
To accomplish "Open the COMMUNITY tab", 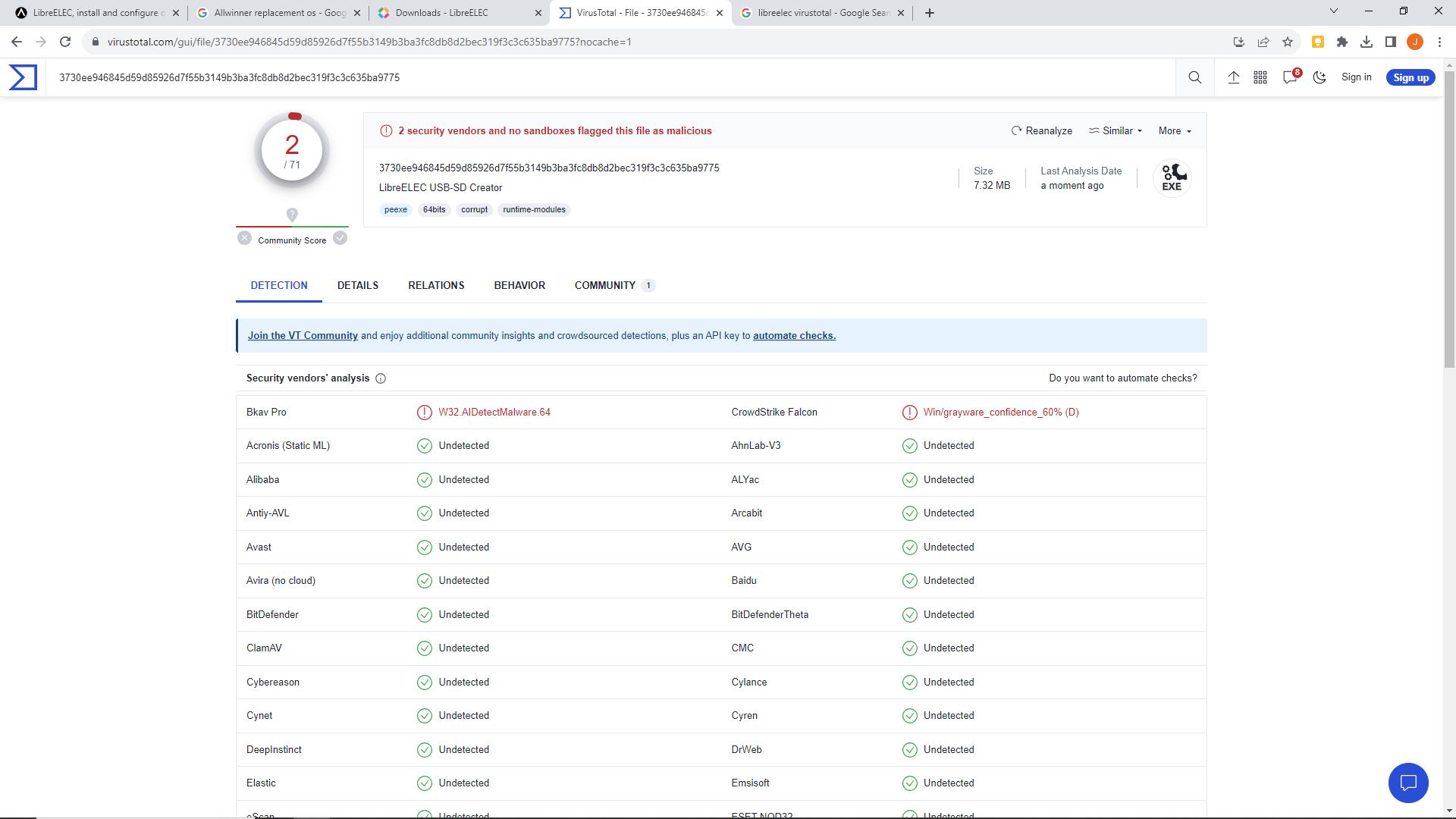I will [614, 285].
